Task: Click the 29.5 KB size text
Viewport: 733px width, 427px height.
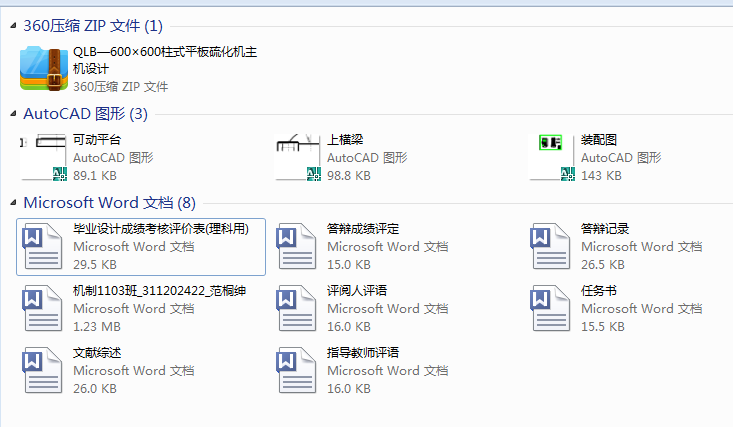Action: coord(95,264)
